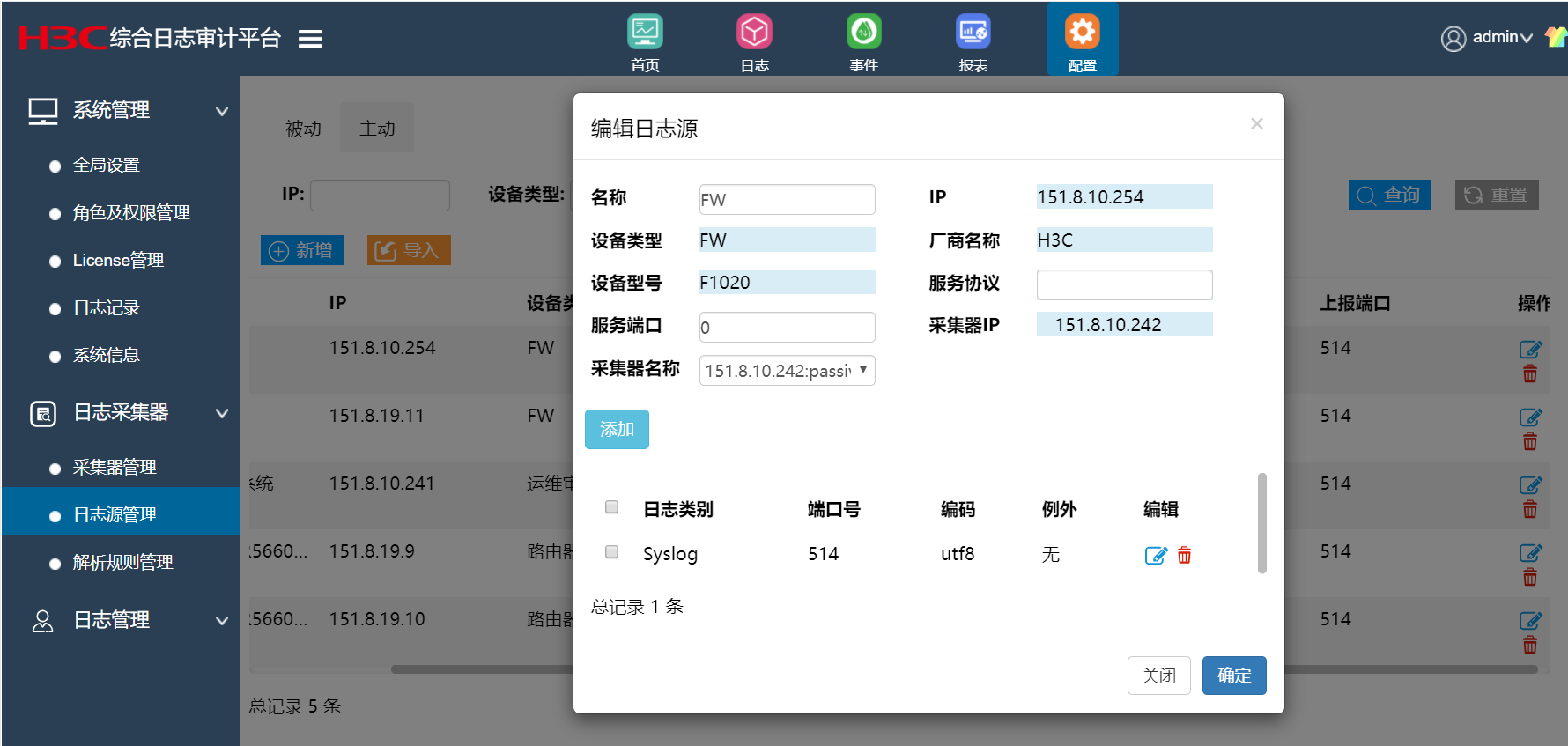
Task: Toggle the hamburger sidebar menu icon
Action: (310, 39)
